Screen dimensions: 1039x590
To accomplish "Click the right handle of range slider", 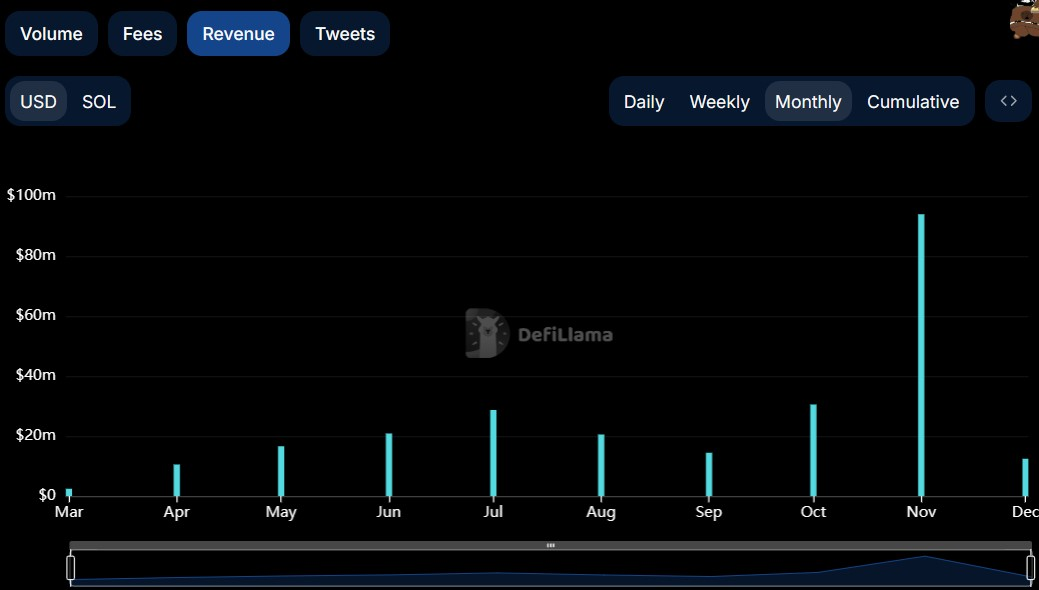I will (x=1030, y=568).
